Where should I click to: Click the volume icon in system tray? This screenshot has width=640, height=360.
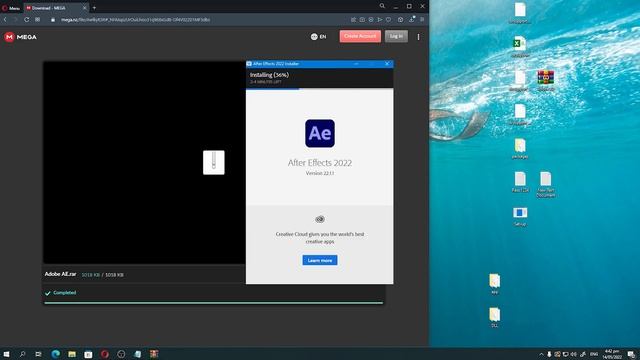click(573, 354)
